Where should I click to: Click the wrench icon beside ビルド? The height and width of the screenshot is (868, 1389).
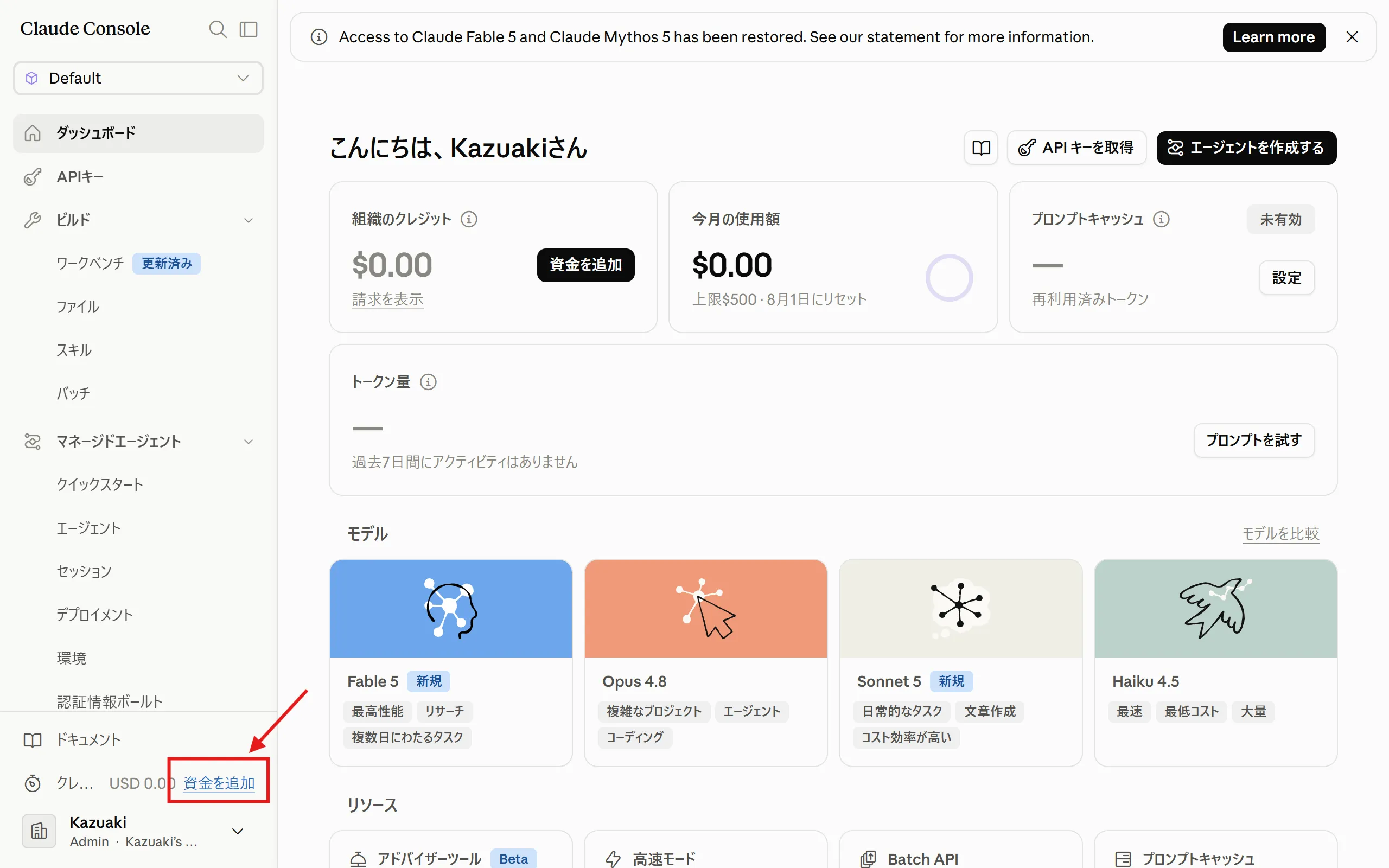(x=33, y=220)
